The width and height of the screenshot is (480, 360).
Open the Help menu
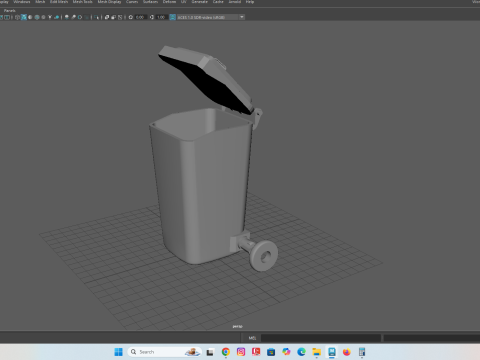click(250, 2)
